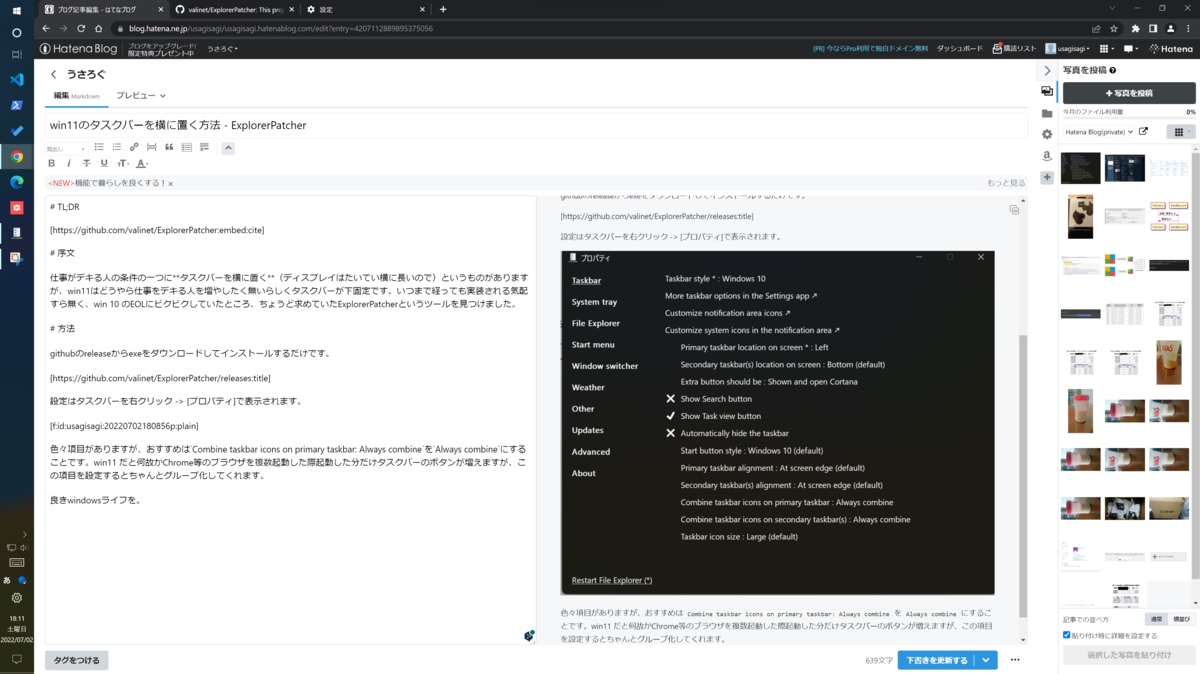Open Chrome extensions puzzle icon
Screen dimensions: 1200x674
pyautogui.click(x=1135, y=29)
